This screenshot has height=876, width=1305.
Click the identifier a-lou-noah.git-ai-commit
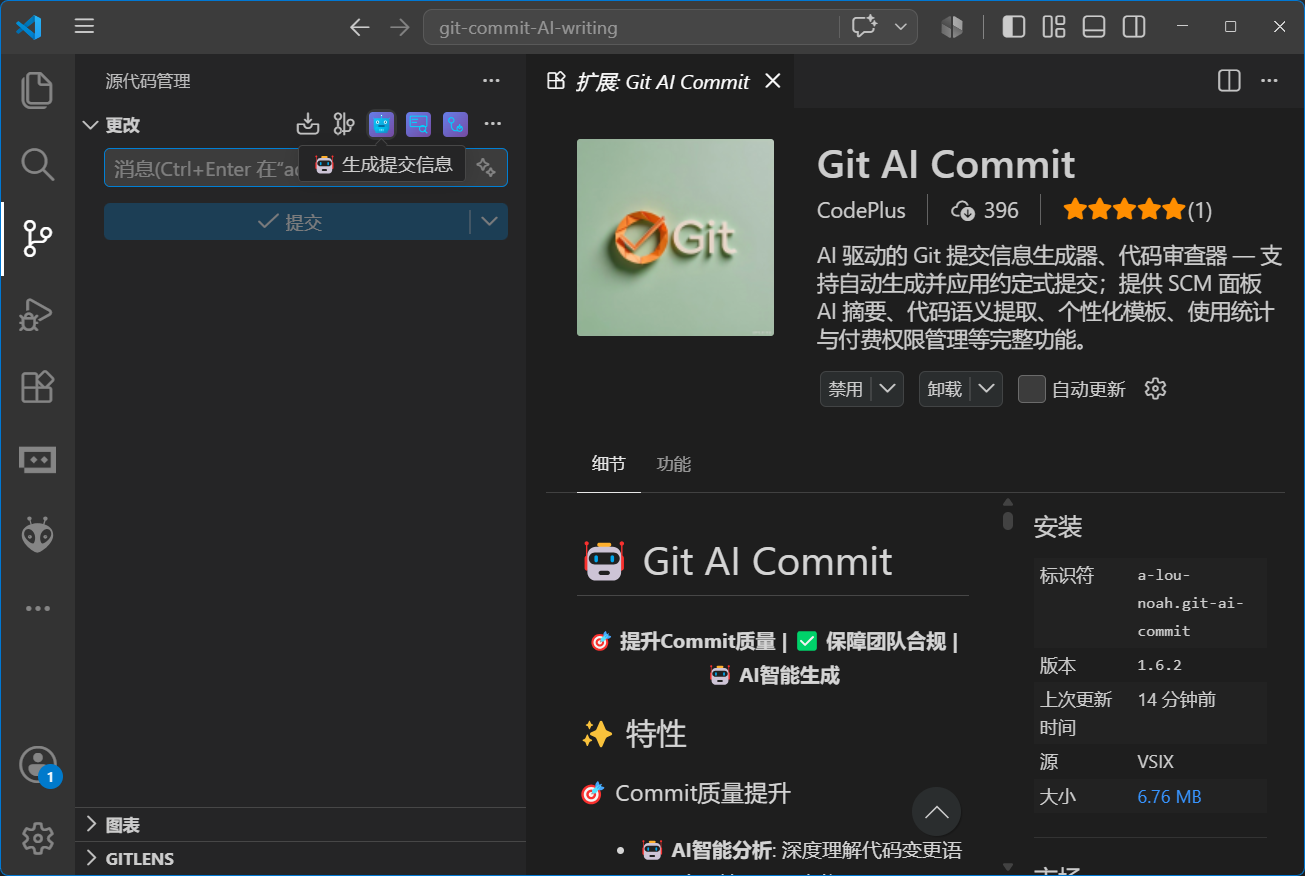coord(1191,603)
